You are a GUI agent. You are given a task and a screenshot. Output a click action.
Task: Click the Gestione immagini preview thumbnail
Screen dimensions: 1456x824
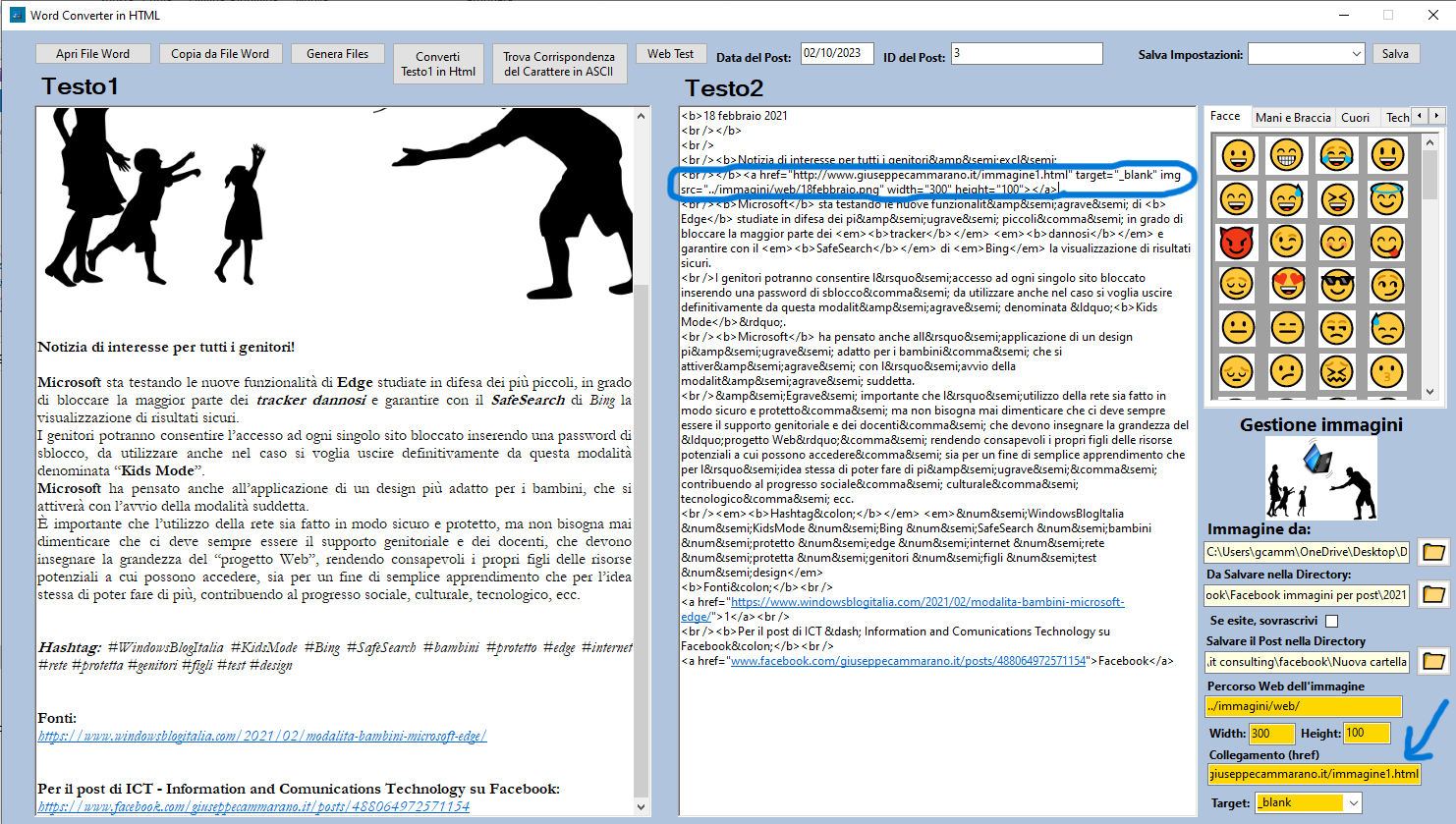[1321, 479]
